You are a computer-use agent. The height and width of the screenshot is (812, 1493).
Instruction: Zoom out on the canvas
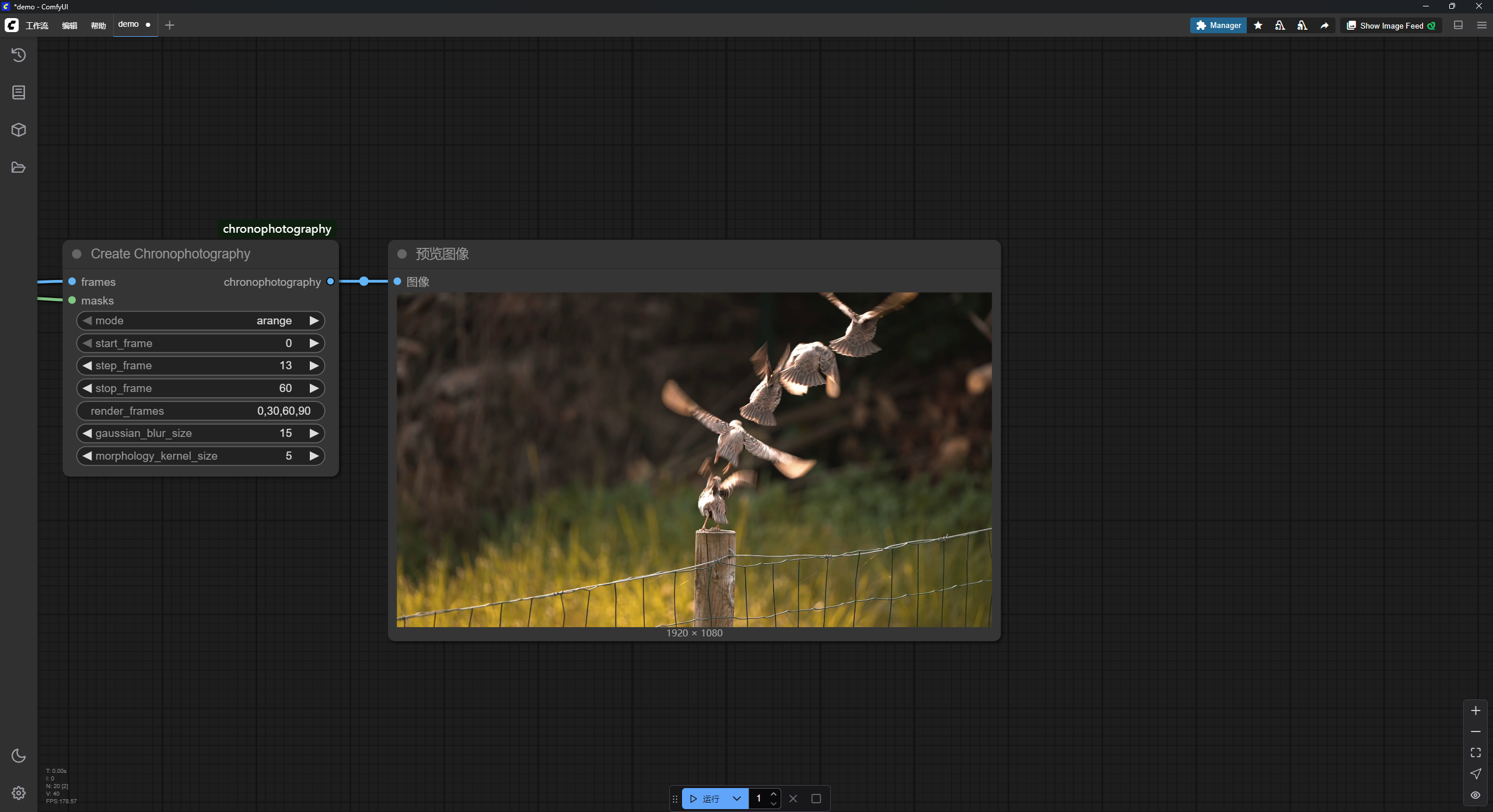[1475, 731]
